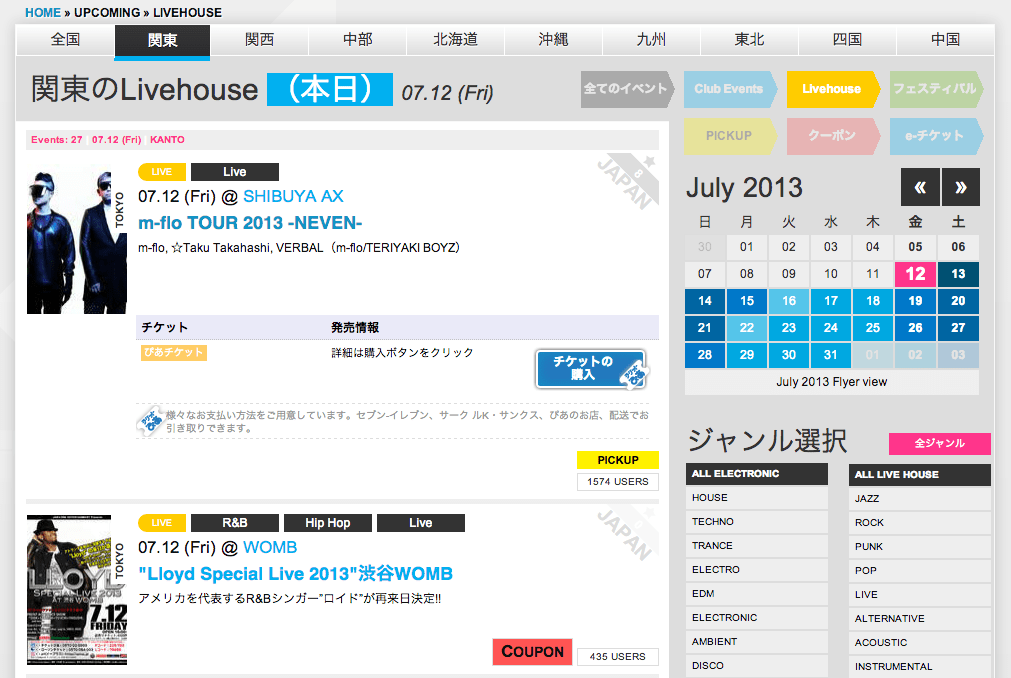Filter by PICKUP category arrow
The height and width of the screenshot is (678, 1011).
[x=730, y=136]
